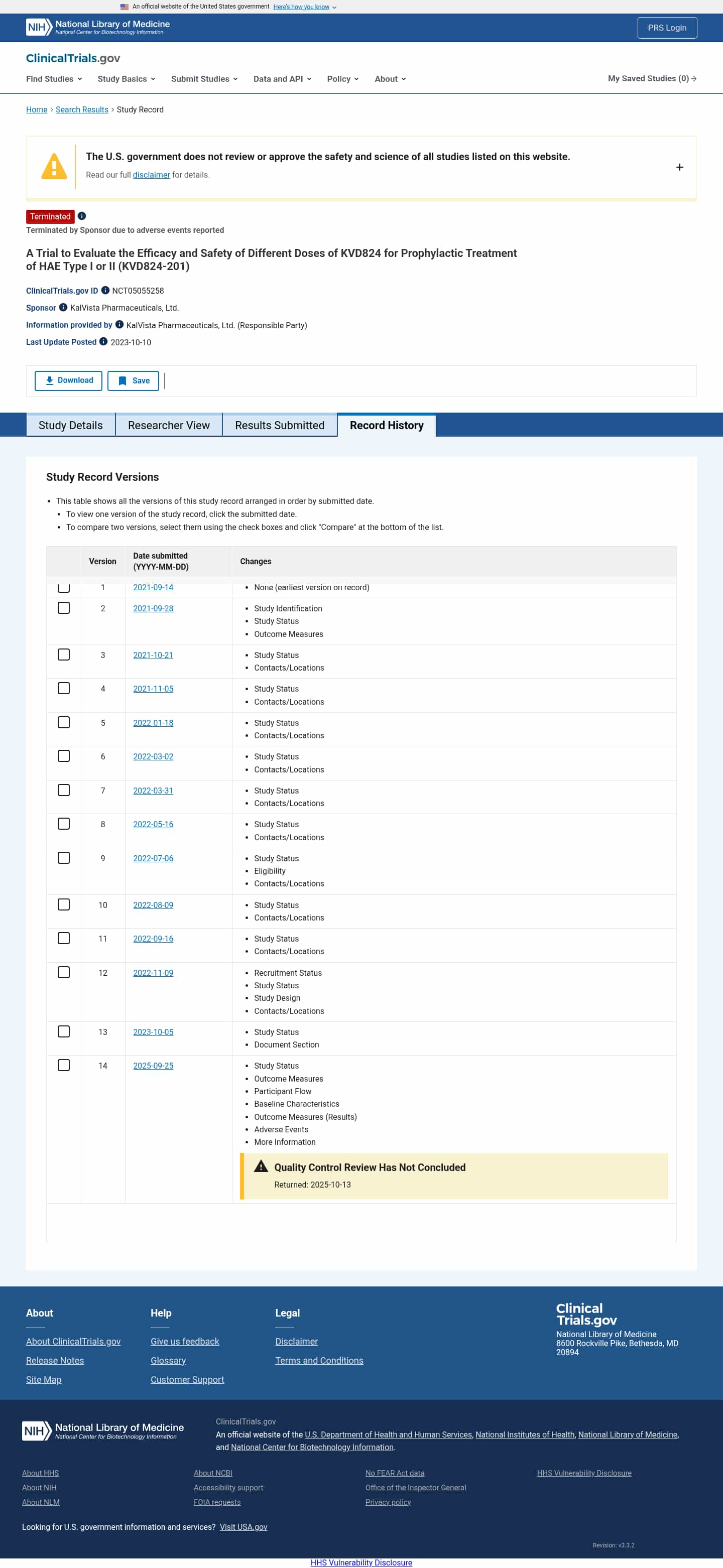Tick the version 14 checkbox
This screenshot has height=1568, width=723.
[x=64, y=1065]
